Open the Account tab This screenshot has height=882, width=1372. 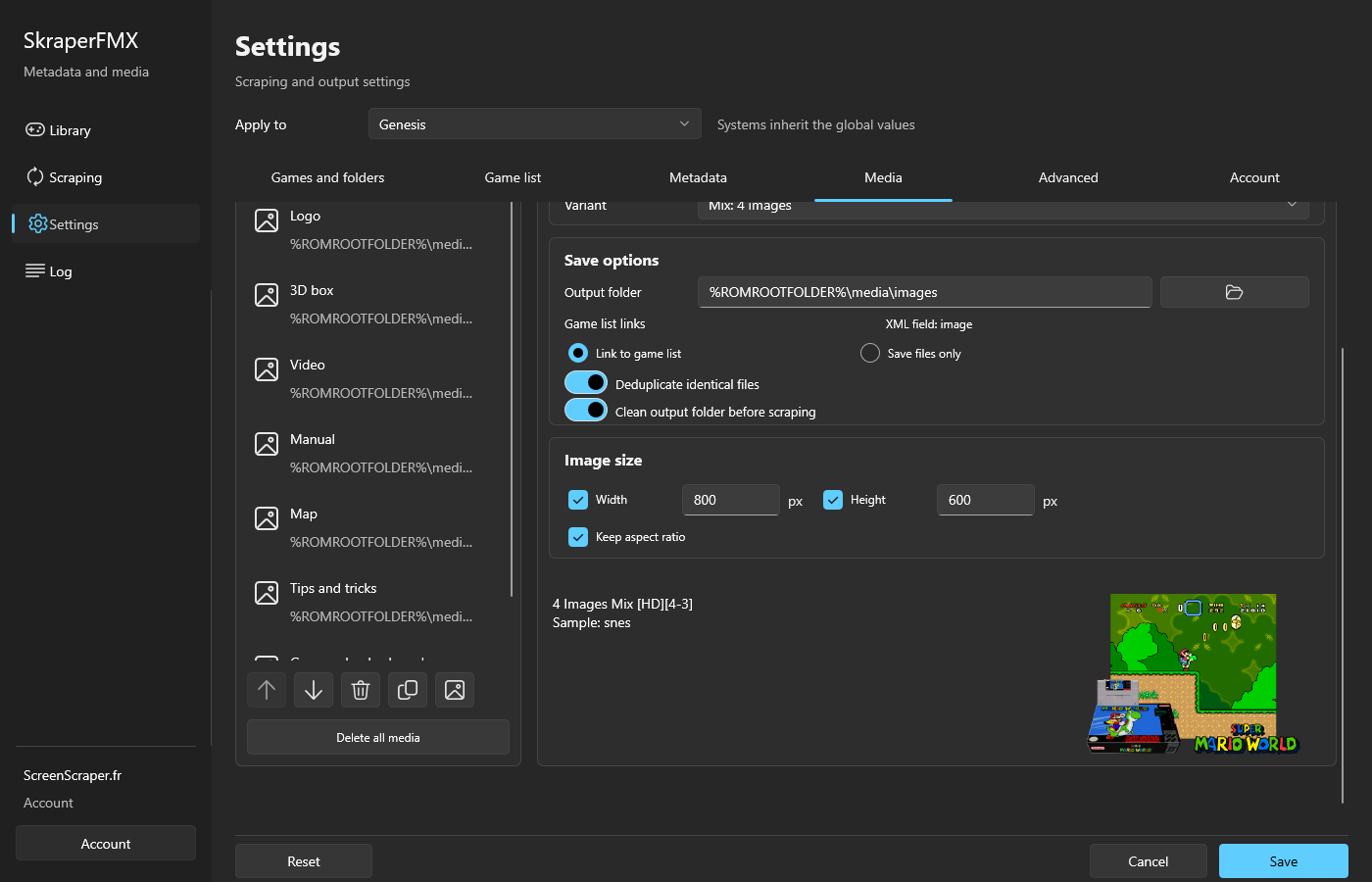[x=1254, y=177]
